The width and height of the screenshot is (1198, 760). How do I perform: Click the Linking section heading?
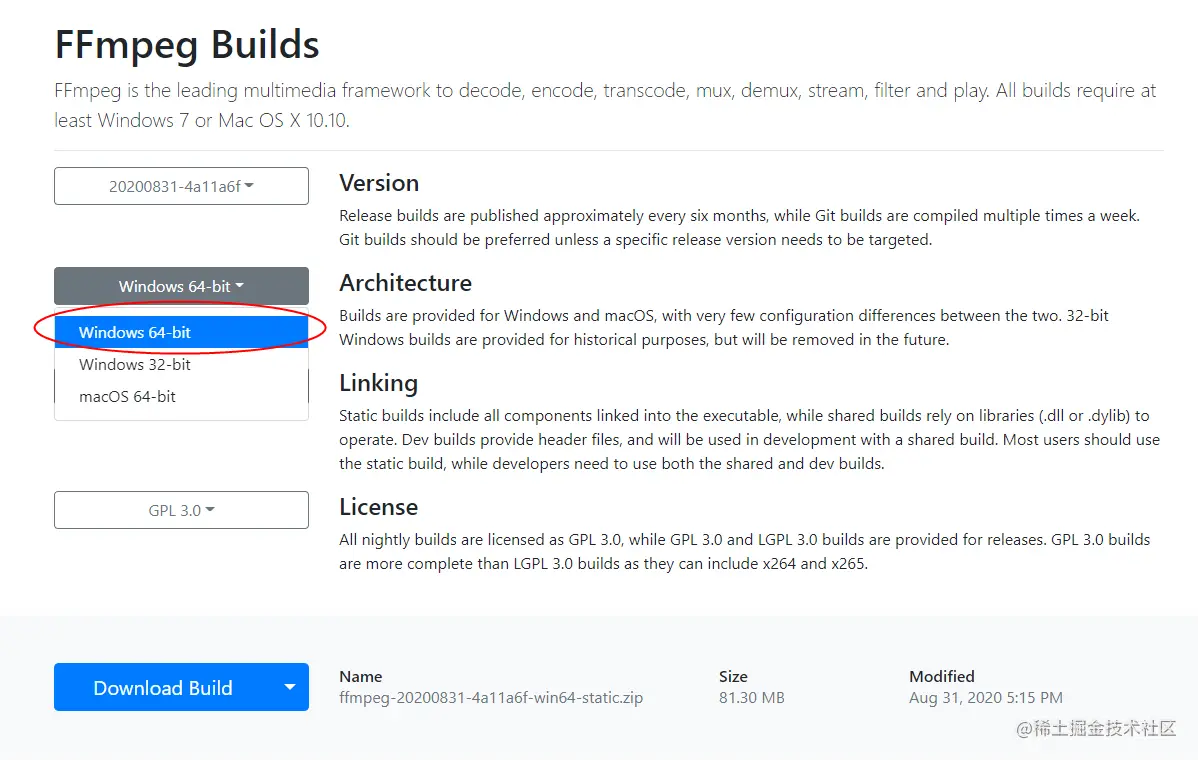pos(378,383)
